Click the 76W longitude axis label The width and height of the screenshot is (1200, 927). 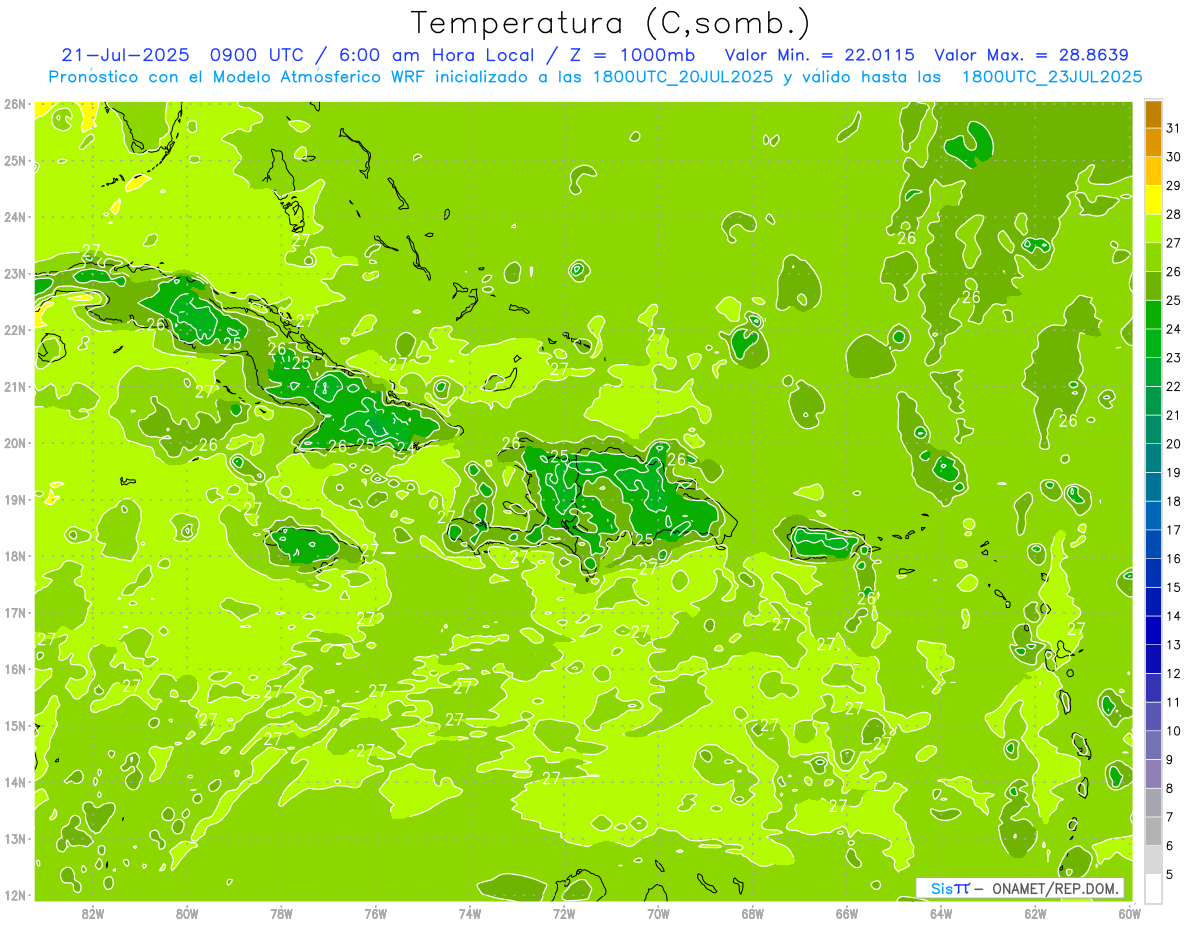[376, 913]
